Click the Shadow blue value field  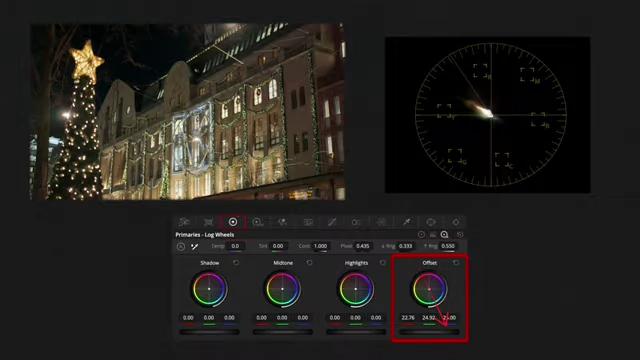click(229, 318)
